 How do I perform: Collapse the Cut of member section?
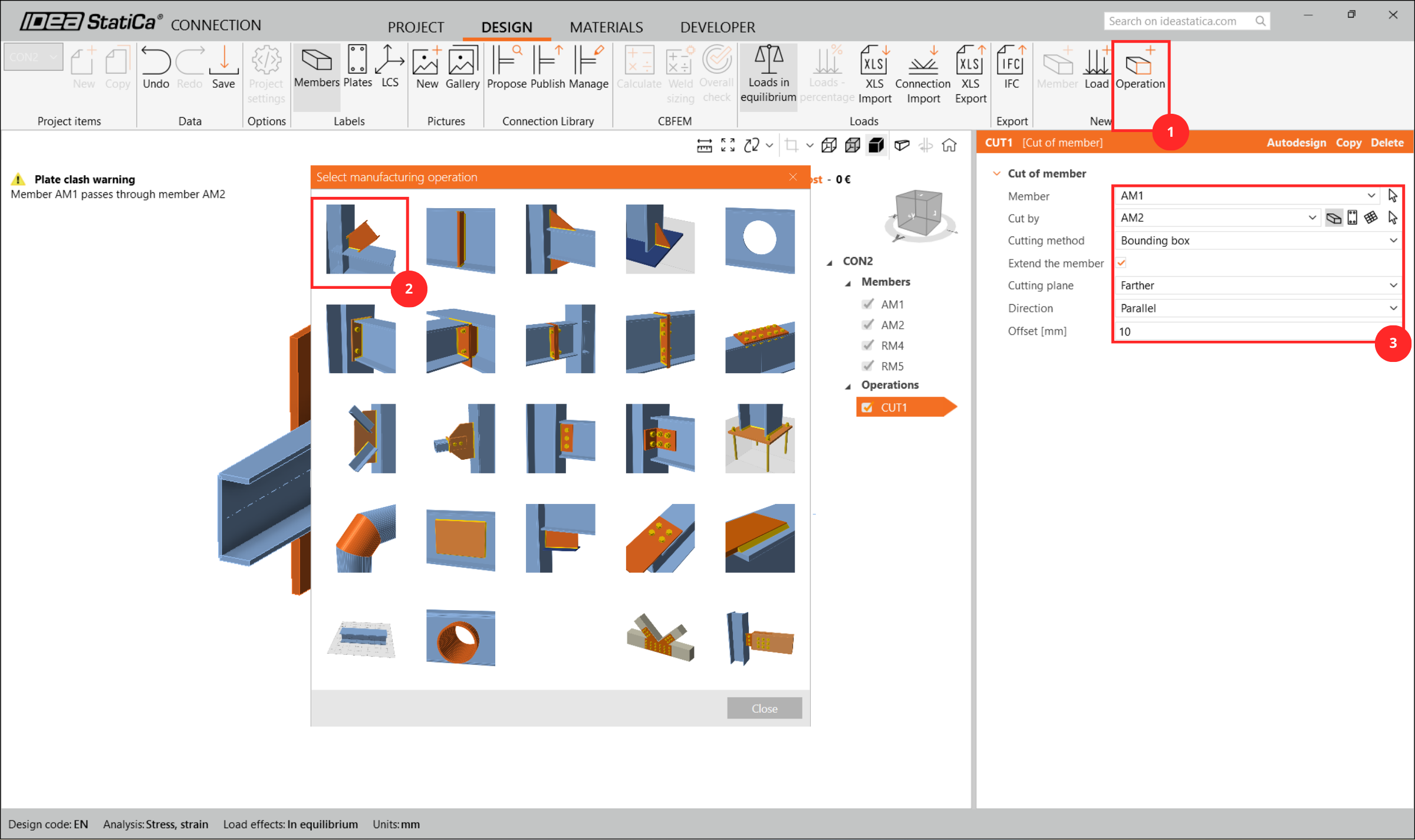[997, 173]
